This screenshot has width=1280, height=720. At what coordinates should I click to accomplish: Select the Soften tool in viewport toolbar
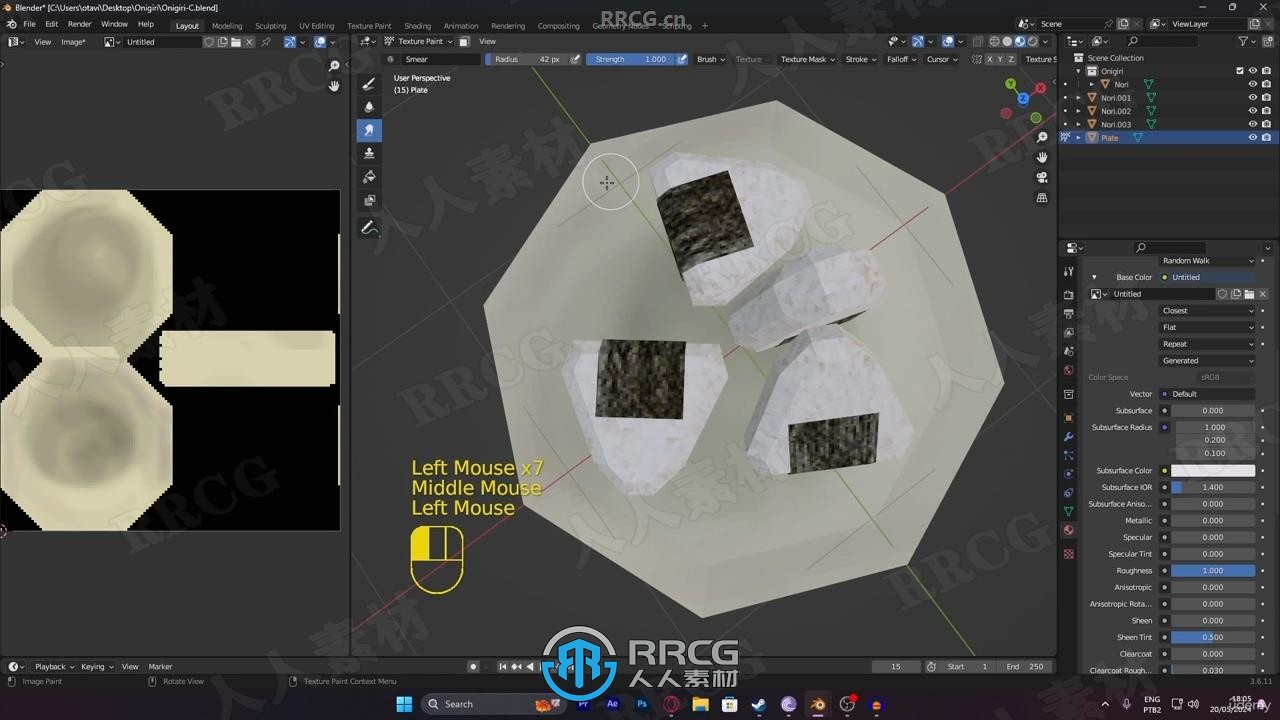pyautogui.click(x=369, y=107)
